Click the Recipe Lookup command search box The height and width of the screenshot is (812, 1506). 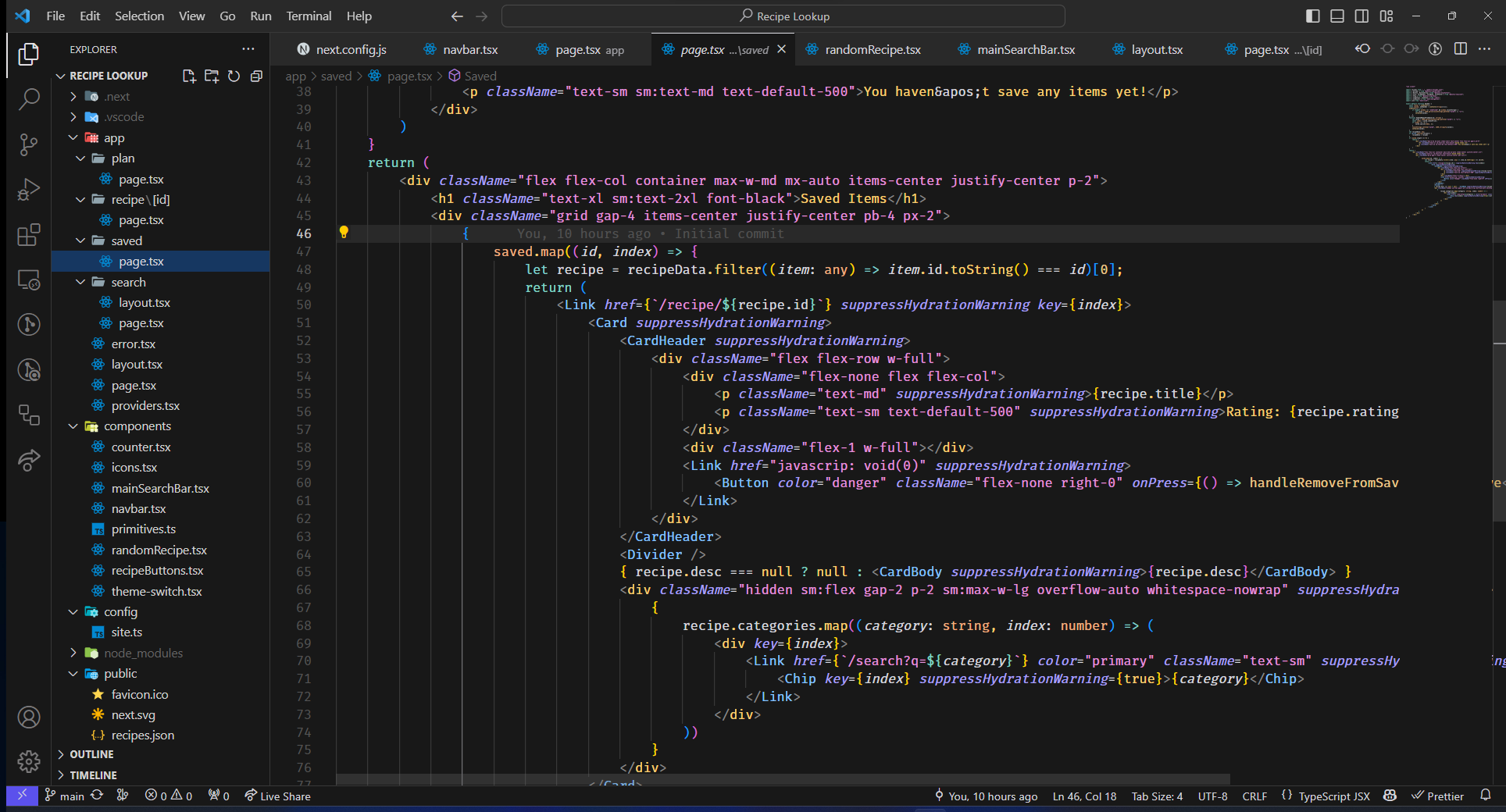(783, 16)
